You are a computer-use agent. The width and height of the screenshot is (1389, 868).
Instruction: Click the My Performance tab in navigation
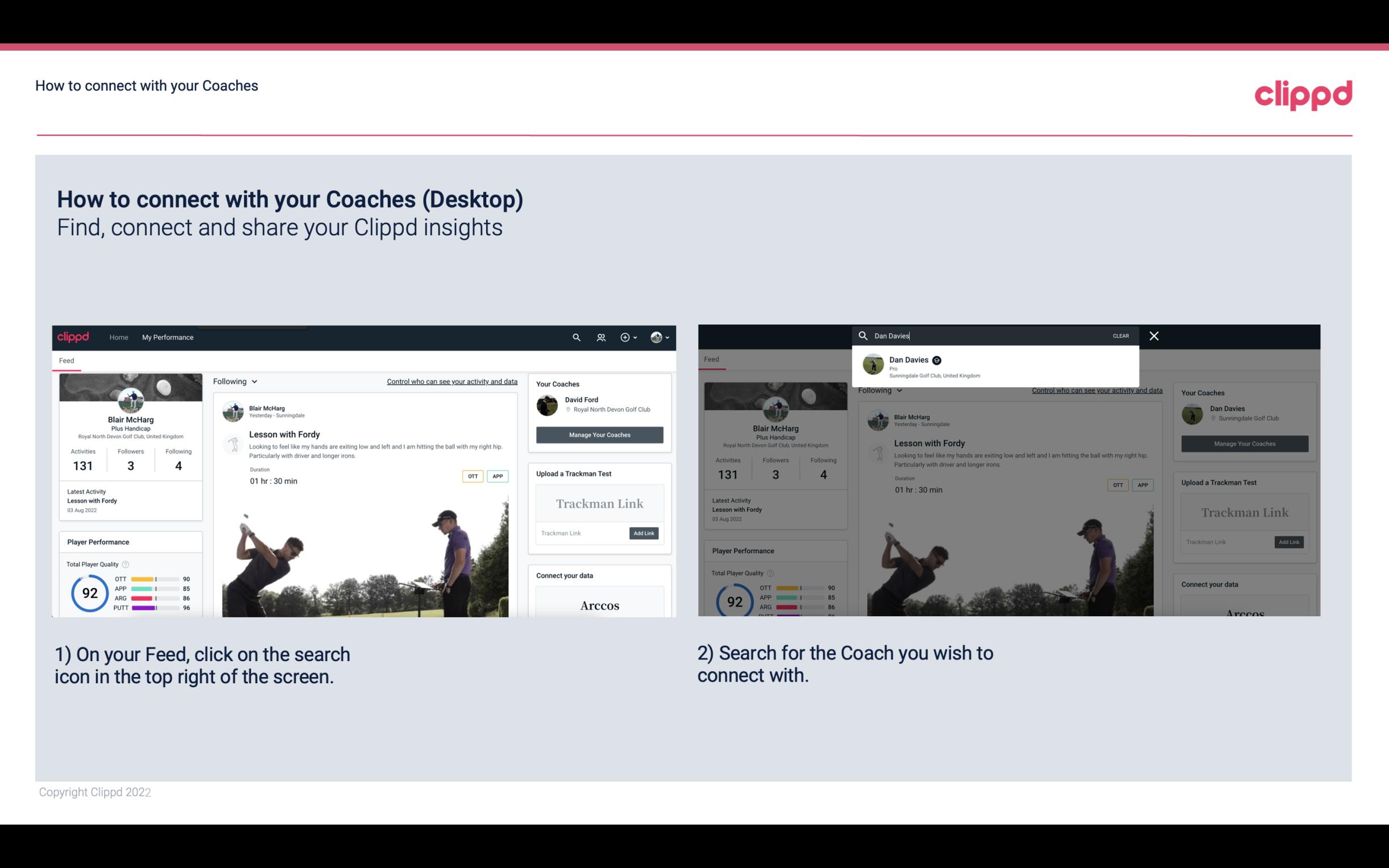[x=167, y=337]
